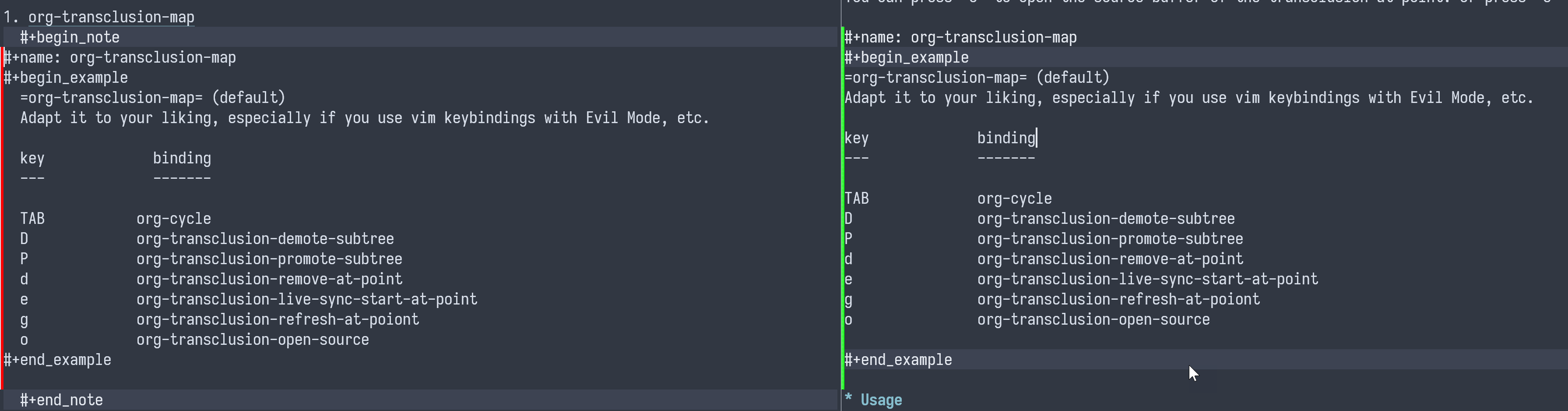
Task: Click "org-transclusion-refresh-at-poiont" in the right pane
Action: coord(1118,299)
